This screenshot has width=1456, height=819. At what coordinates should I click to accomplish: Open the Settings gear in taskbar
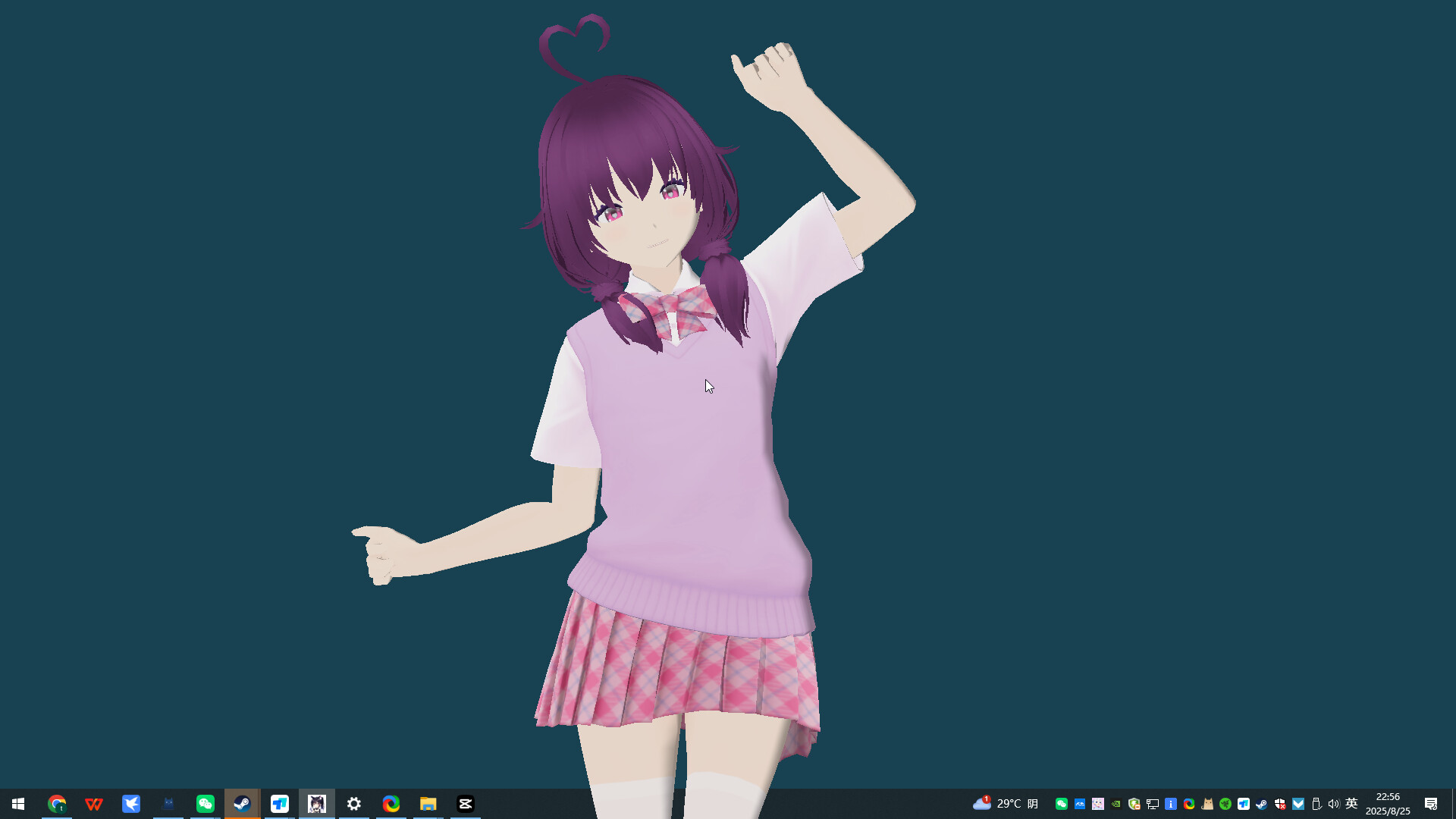pyautogui.click(x=354, y=804)
